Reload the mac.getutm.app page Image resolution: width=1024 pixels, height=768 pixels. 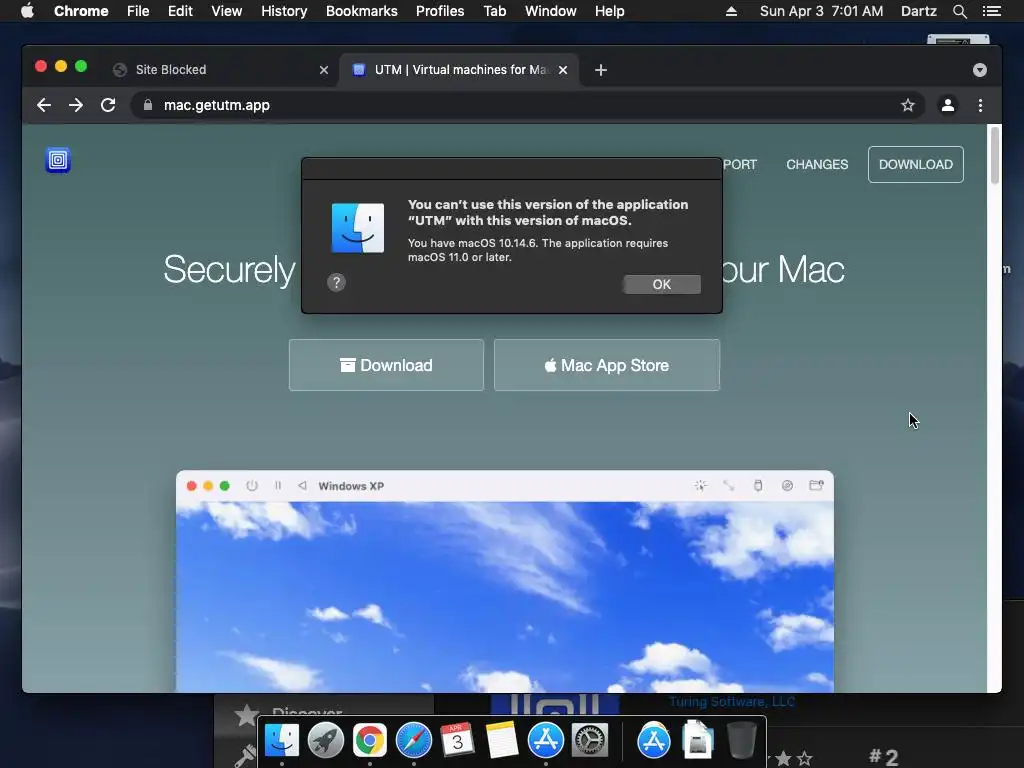click(x=108, y=105)
